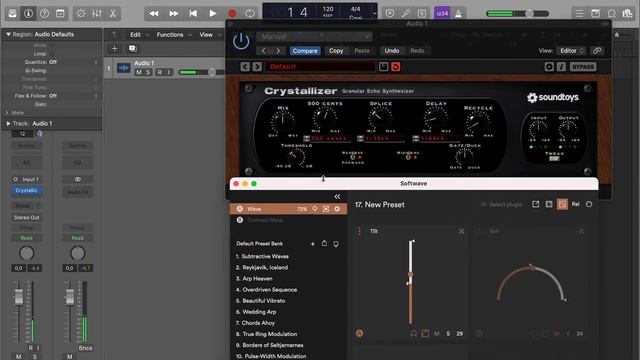Open the View Editor dropdown

572,51
